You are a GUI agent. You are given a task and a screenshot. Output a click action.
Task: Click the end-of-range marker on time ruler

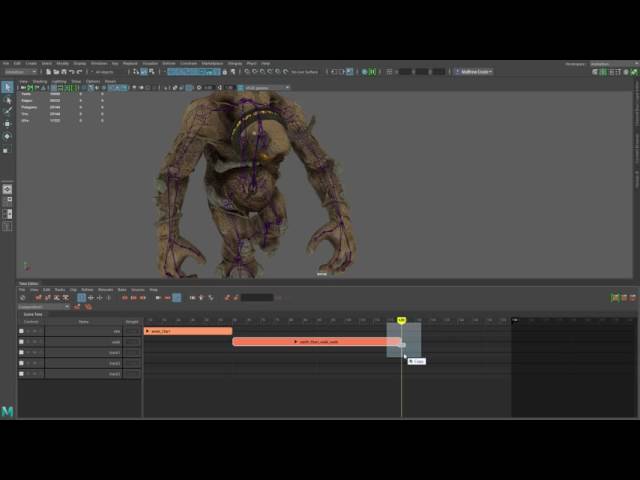tap(516, 320)
